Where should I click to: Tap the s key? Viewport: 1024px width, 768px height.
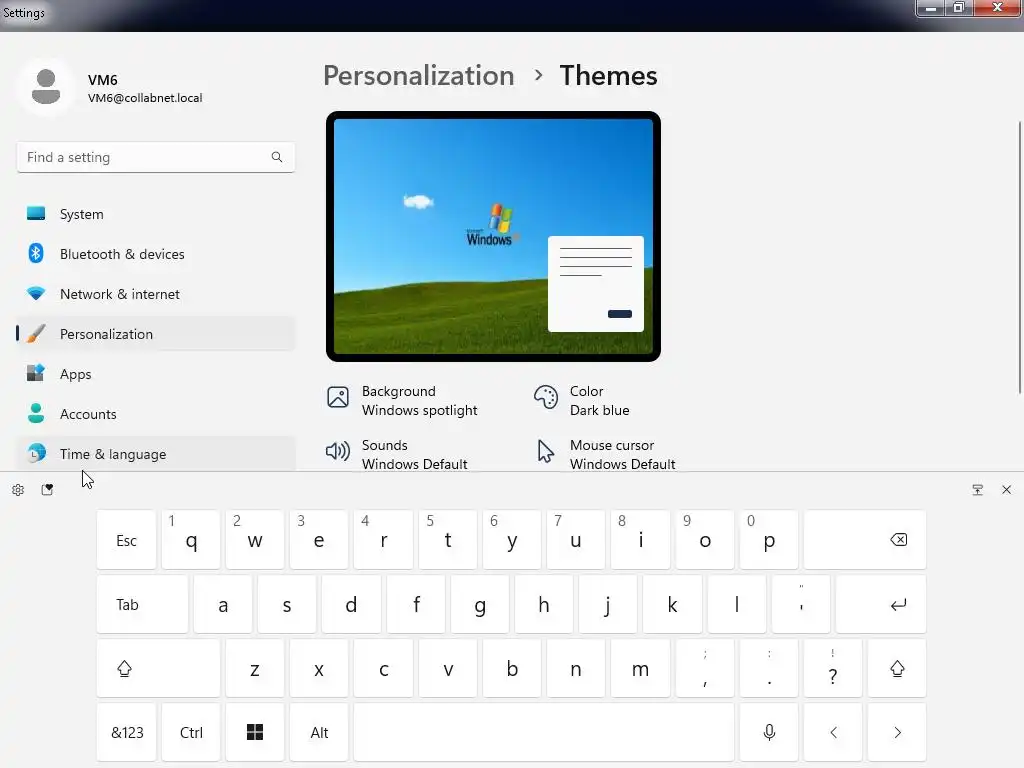pyautogui.click(x=287, y=604)
